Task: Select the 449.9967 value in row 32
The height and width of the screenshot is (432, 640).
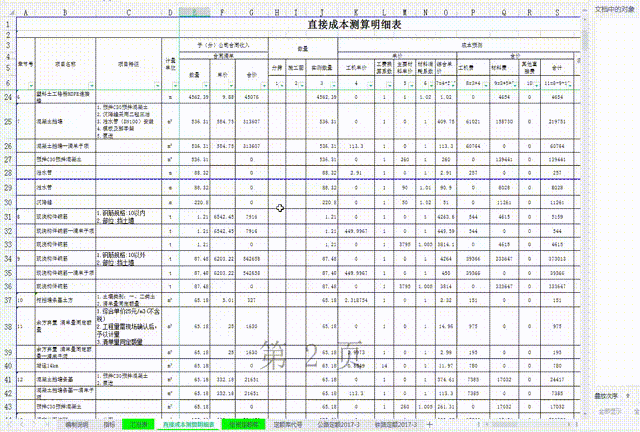Action: click(x=356, y=231)
